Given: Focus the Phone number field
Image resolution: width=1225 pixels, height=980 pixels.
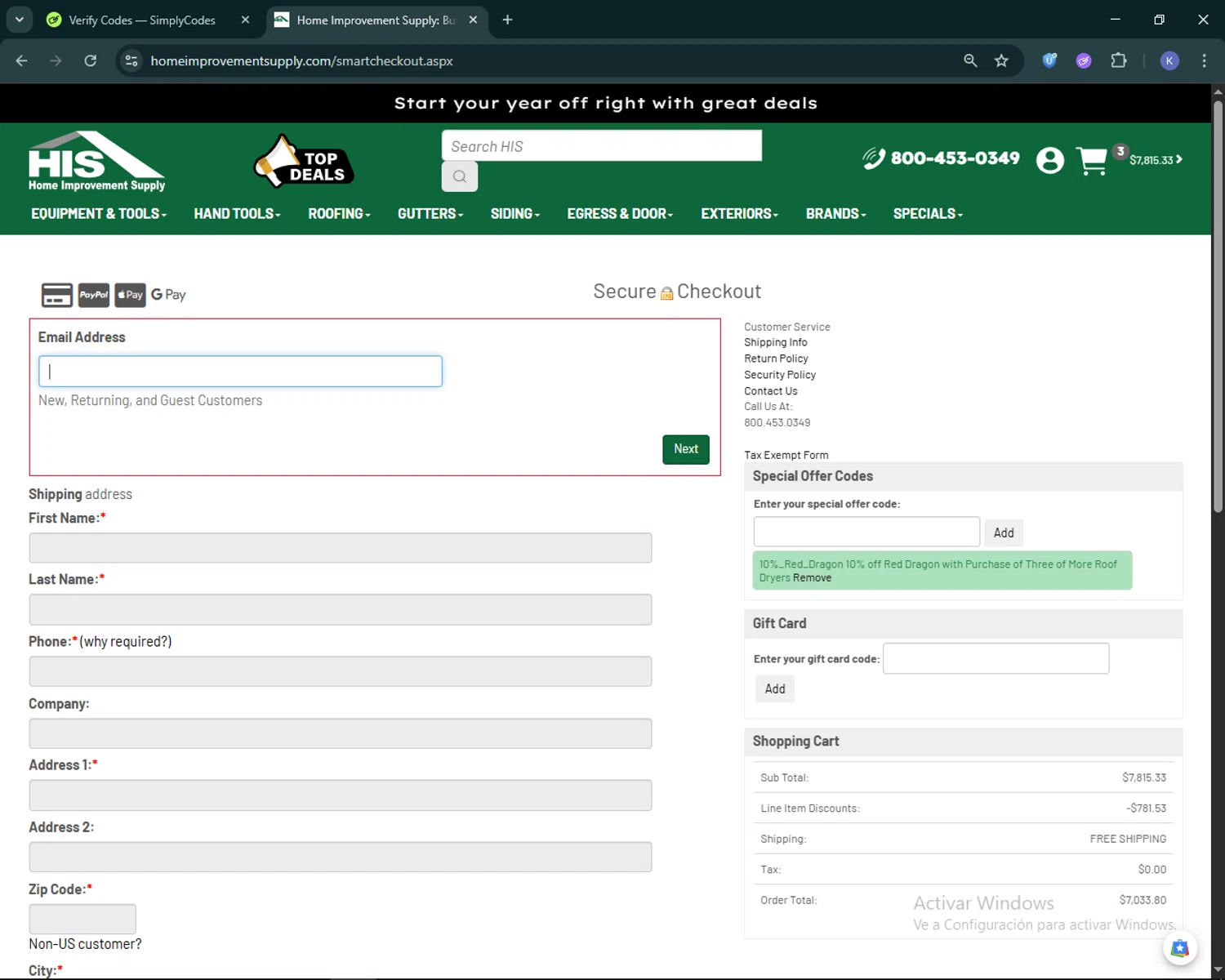Looking at the screenshot, I should coord(341,671).
